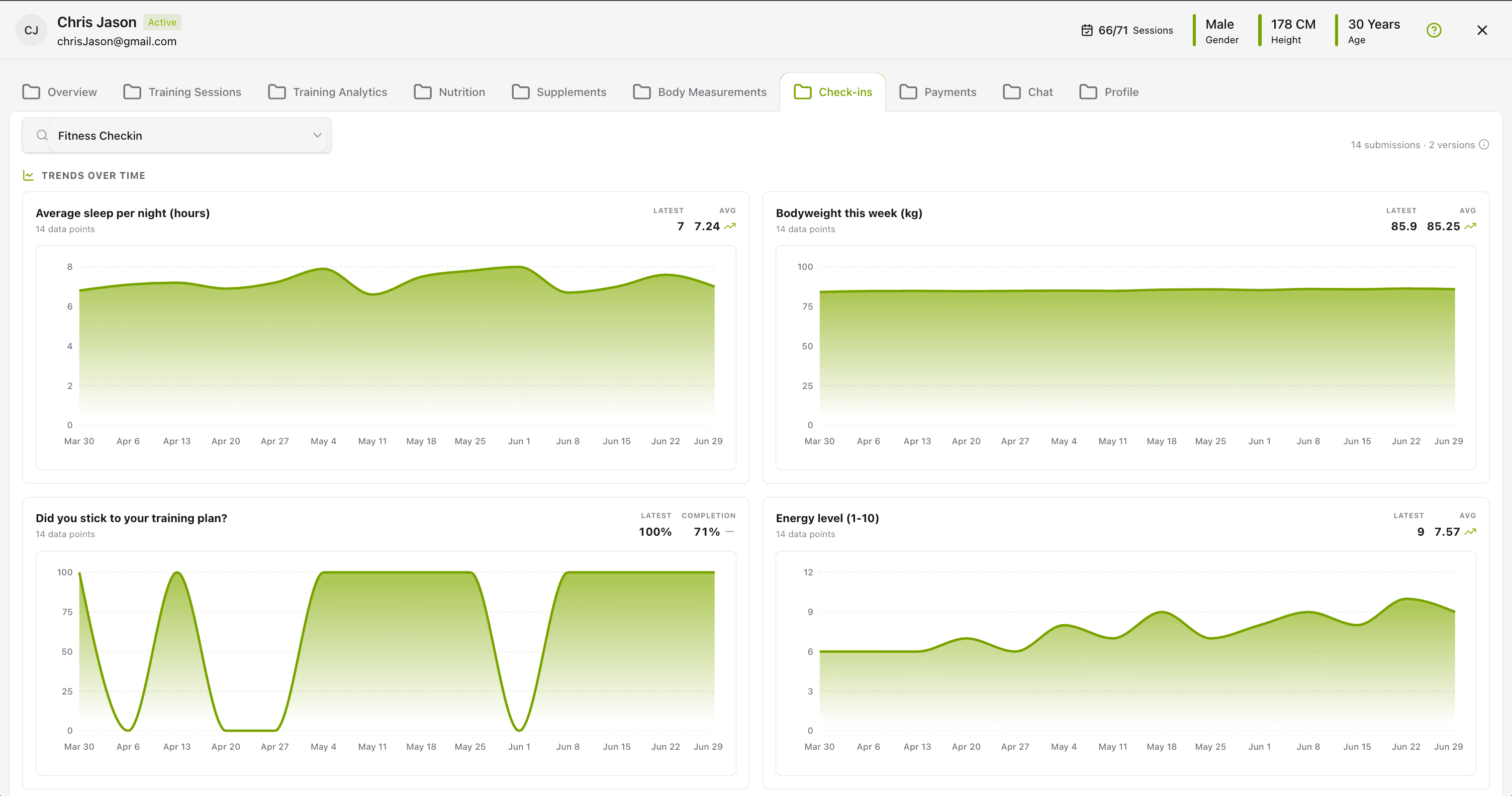Click the Did you stick to your training plan title
The height and width of the screenshot is (796, 1512).
pyautogui.click(x=131, y=518)
